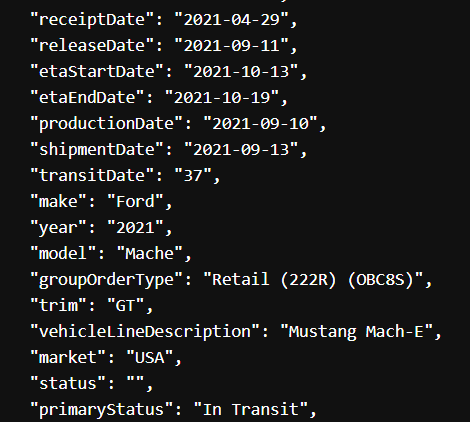Click the transitDate value 37
This screenshot has height=422, width=470.
coord(193,176)
